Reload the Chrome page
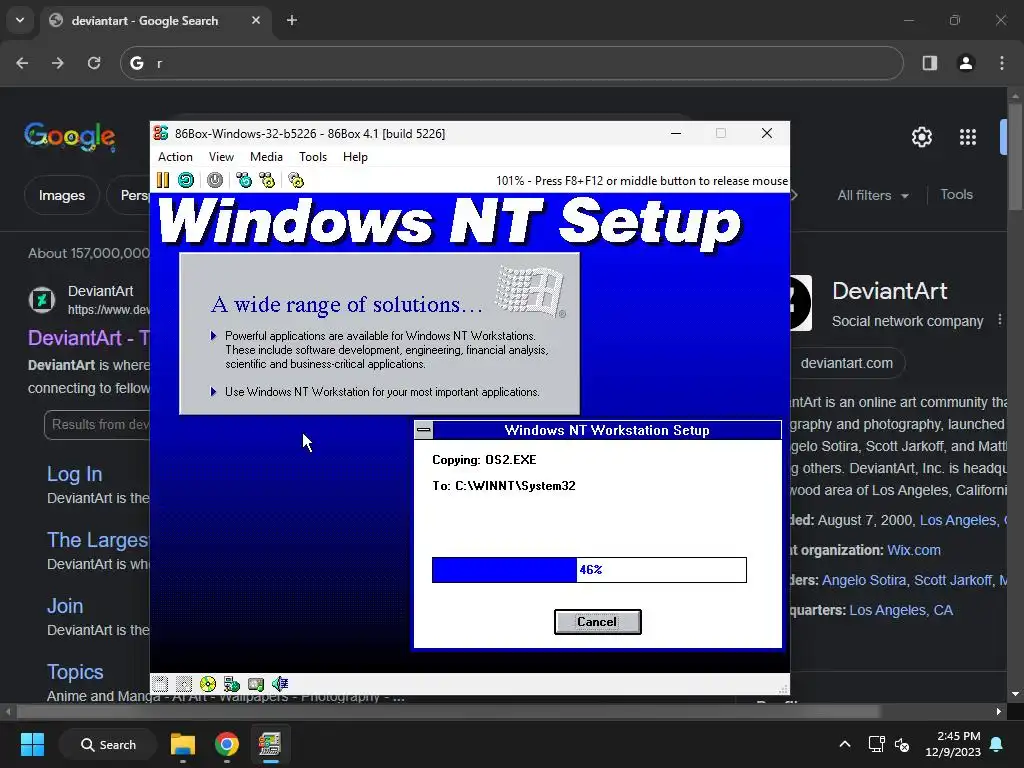The height and width of the screenshot is (768, 1024). pyautogui.click(x=94, y=63)
